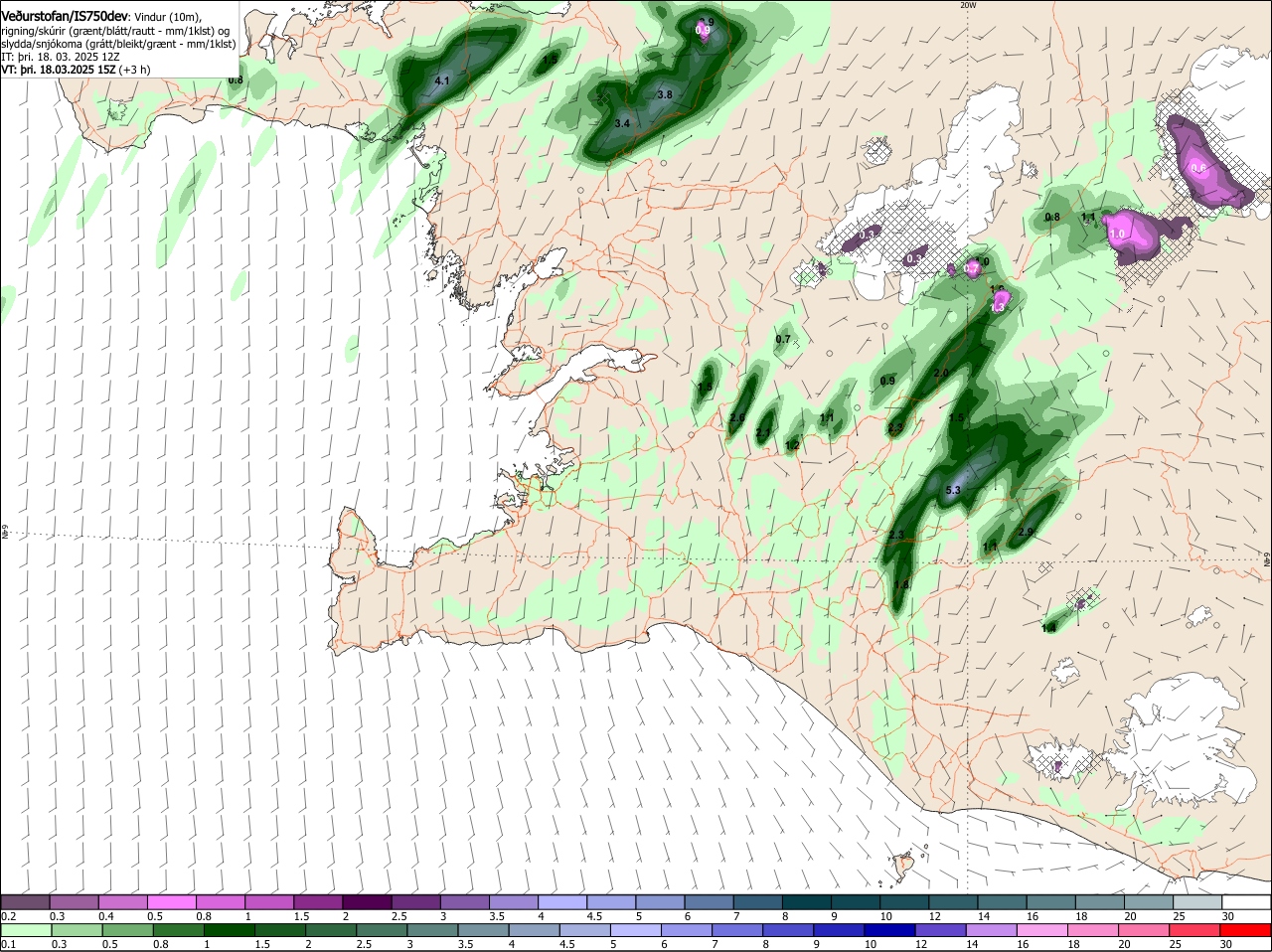
Task: Pick the grey-green 3–3.5 rain legend swatch
Action: click(432, 931)
